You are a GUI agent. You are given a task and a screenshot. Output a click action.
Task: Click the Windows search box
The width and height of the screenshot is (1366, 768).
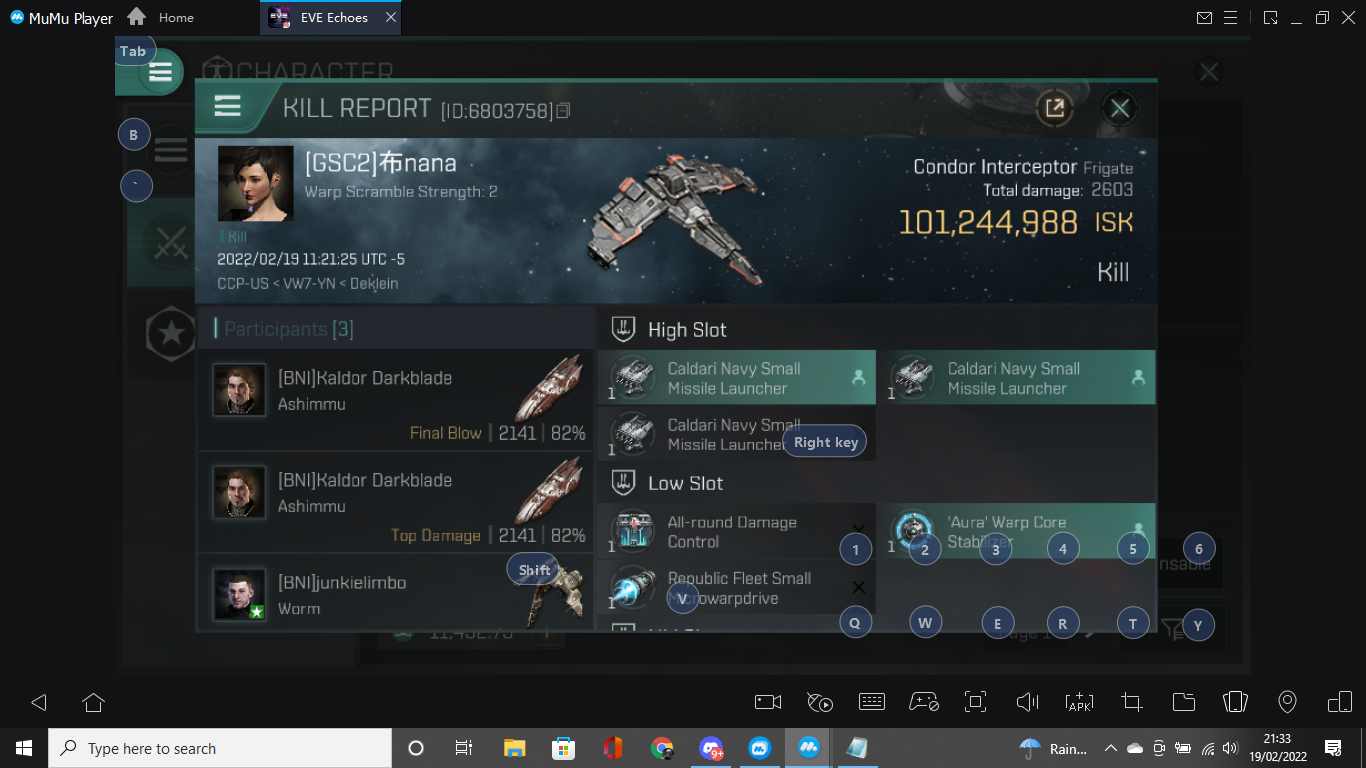[220, 748]
